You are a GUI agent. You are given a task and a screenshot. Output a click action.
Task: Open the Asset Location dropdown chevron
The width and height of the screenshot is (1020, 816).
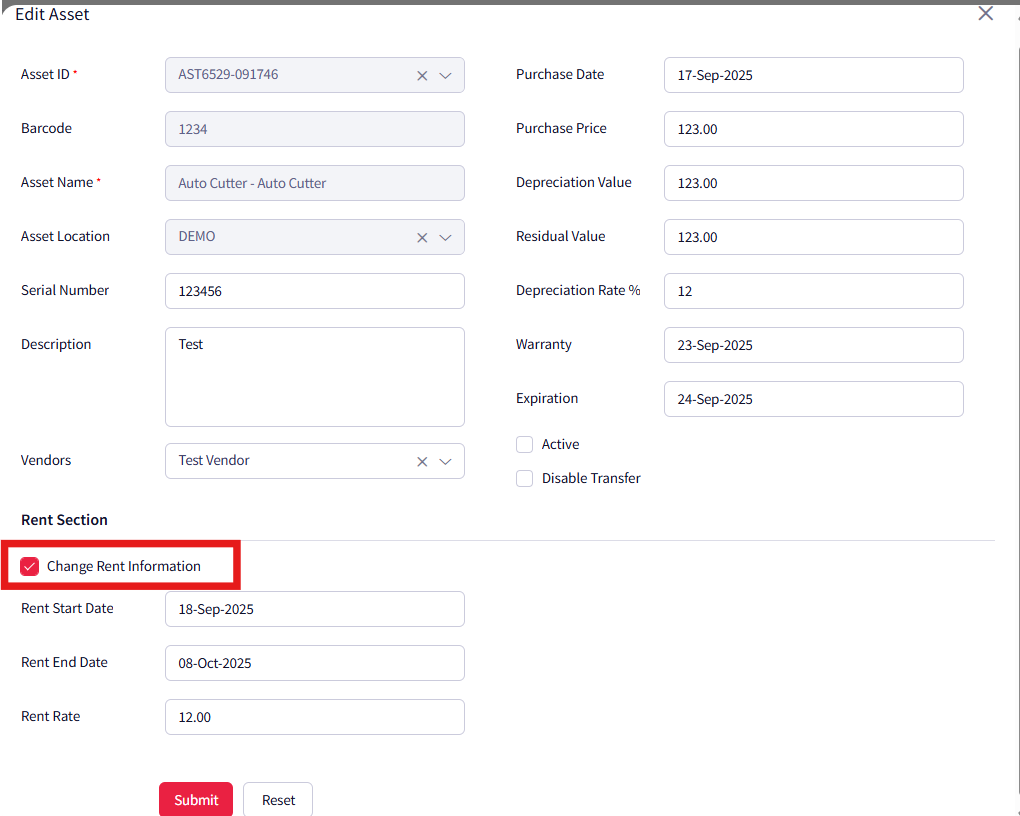[445, 238]
